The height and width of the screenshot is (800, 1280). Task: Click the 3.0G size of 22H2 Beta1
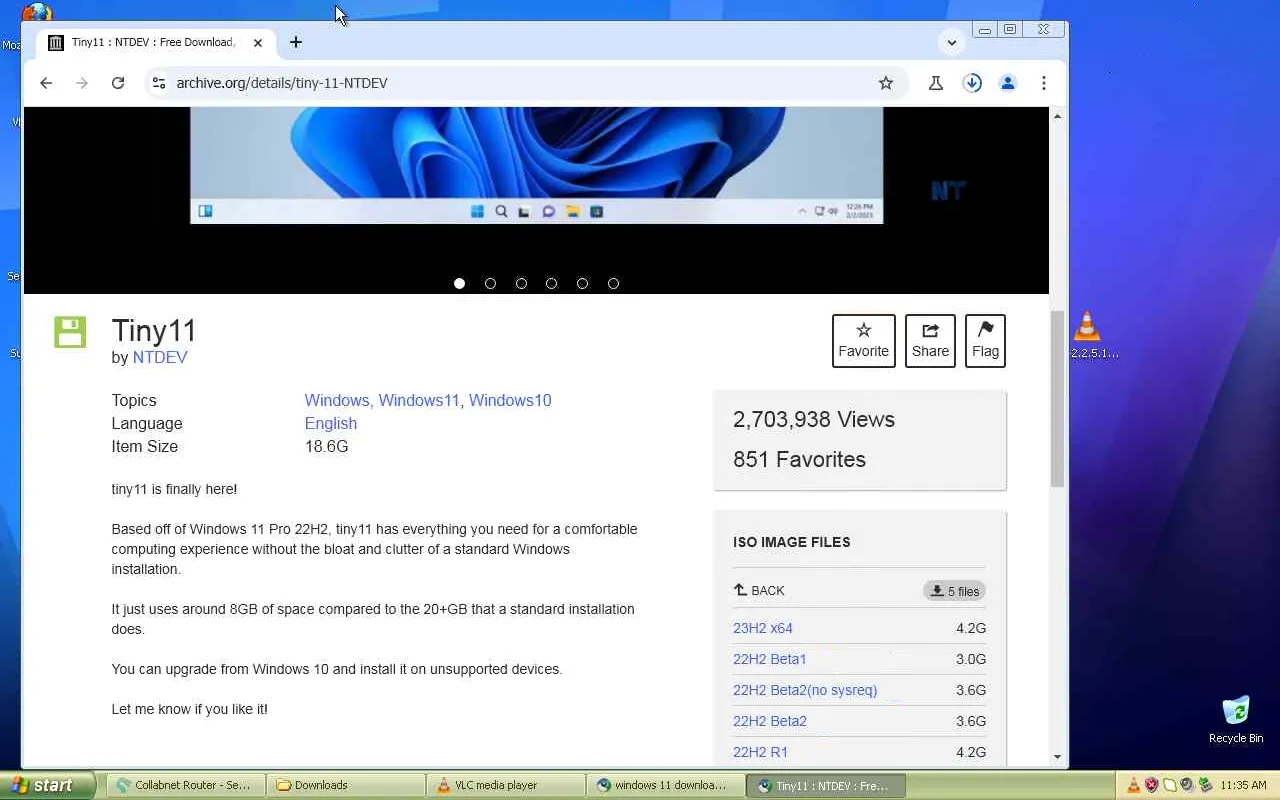971,659
